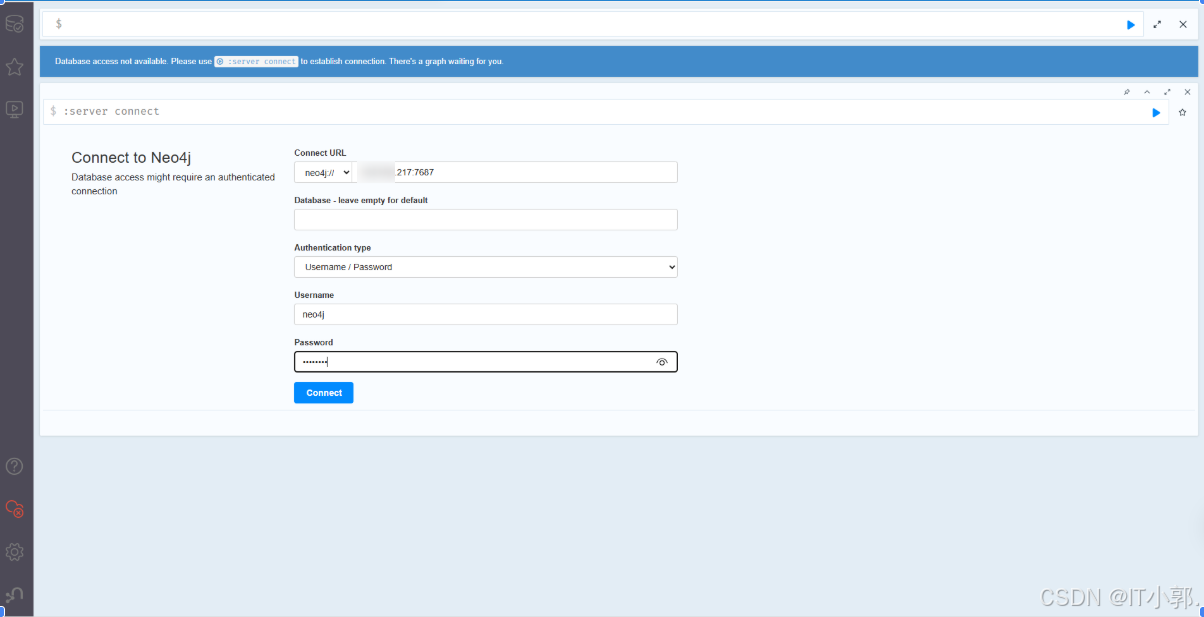The width and height of the screenshot is (1204, 617).
Task: Open Browser Settings gear in the sidebar
Action: [x=15, y=552]
